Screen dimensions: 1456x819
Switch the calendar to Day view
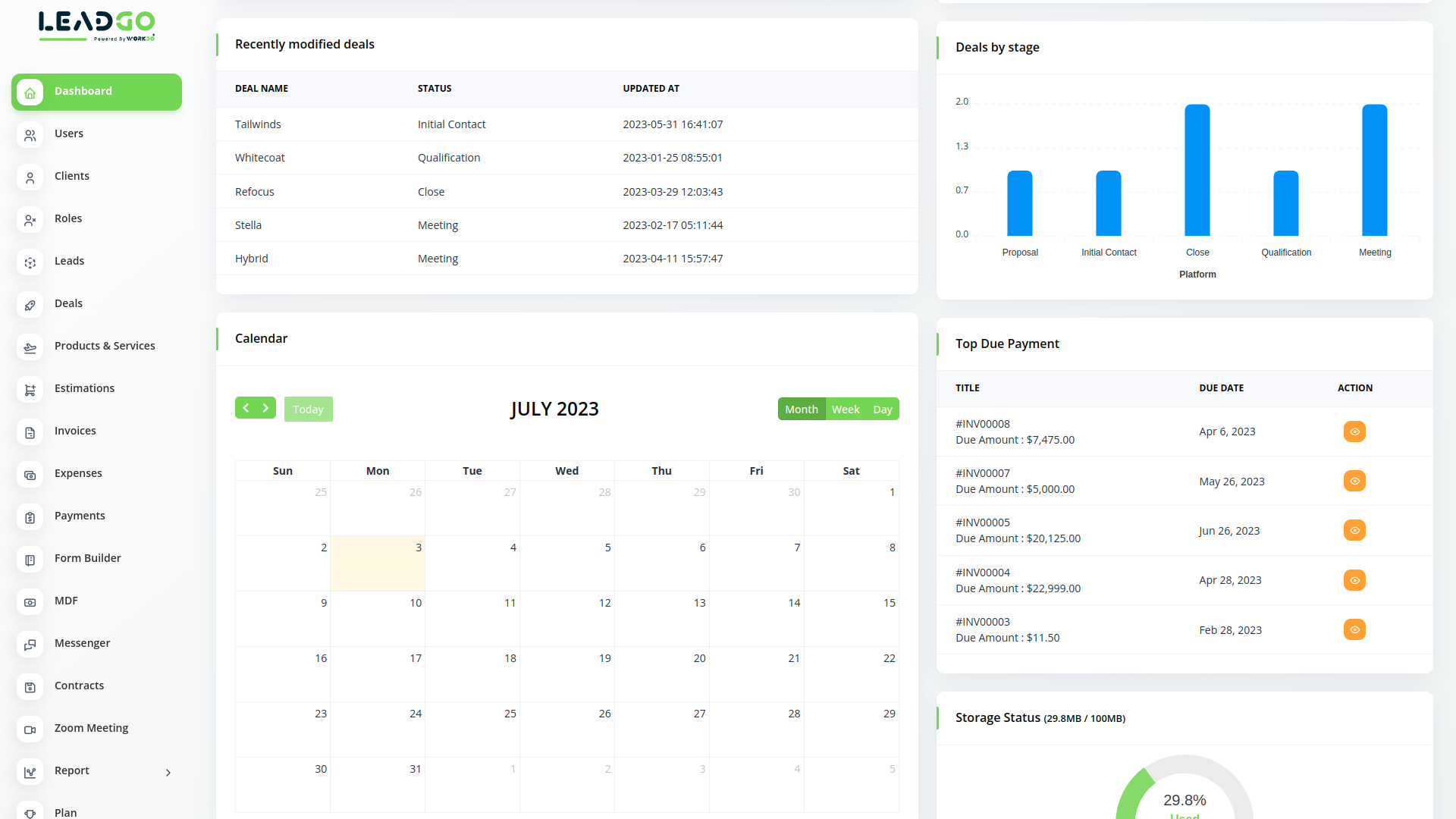pyautogui.click(x=882, y=409)
